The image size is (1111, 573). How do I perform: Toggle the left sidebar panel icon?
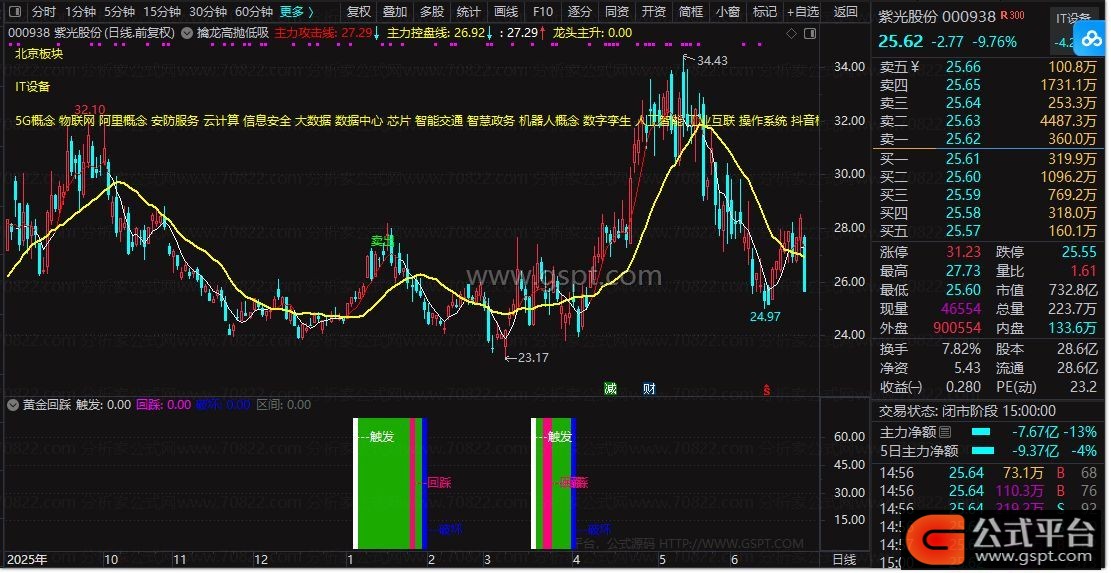click(x=15, y=11)
